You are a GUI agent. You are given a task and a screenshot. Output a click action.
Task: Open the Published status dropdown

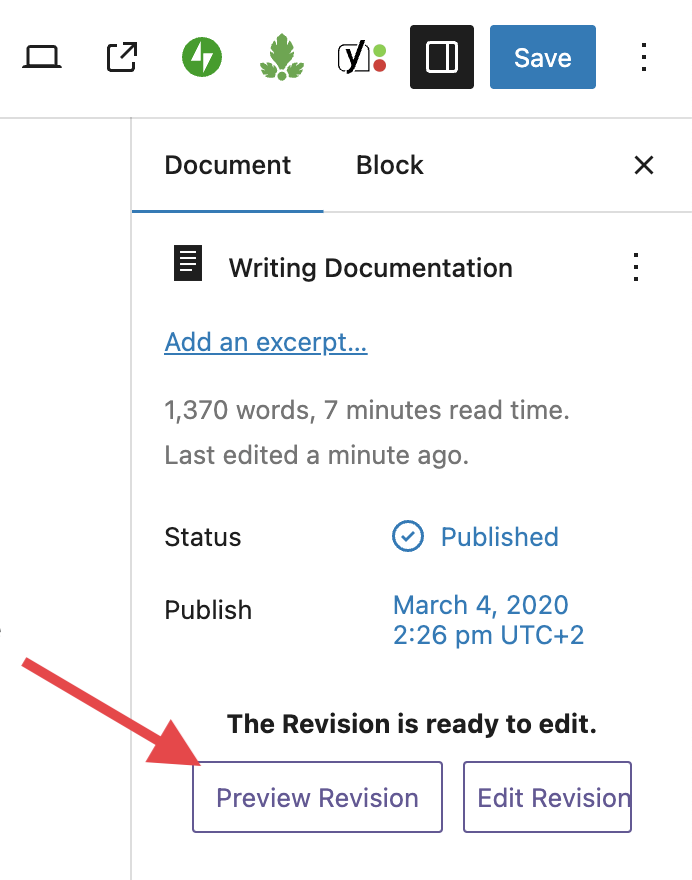coord(499,537)
